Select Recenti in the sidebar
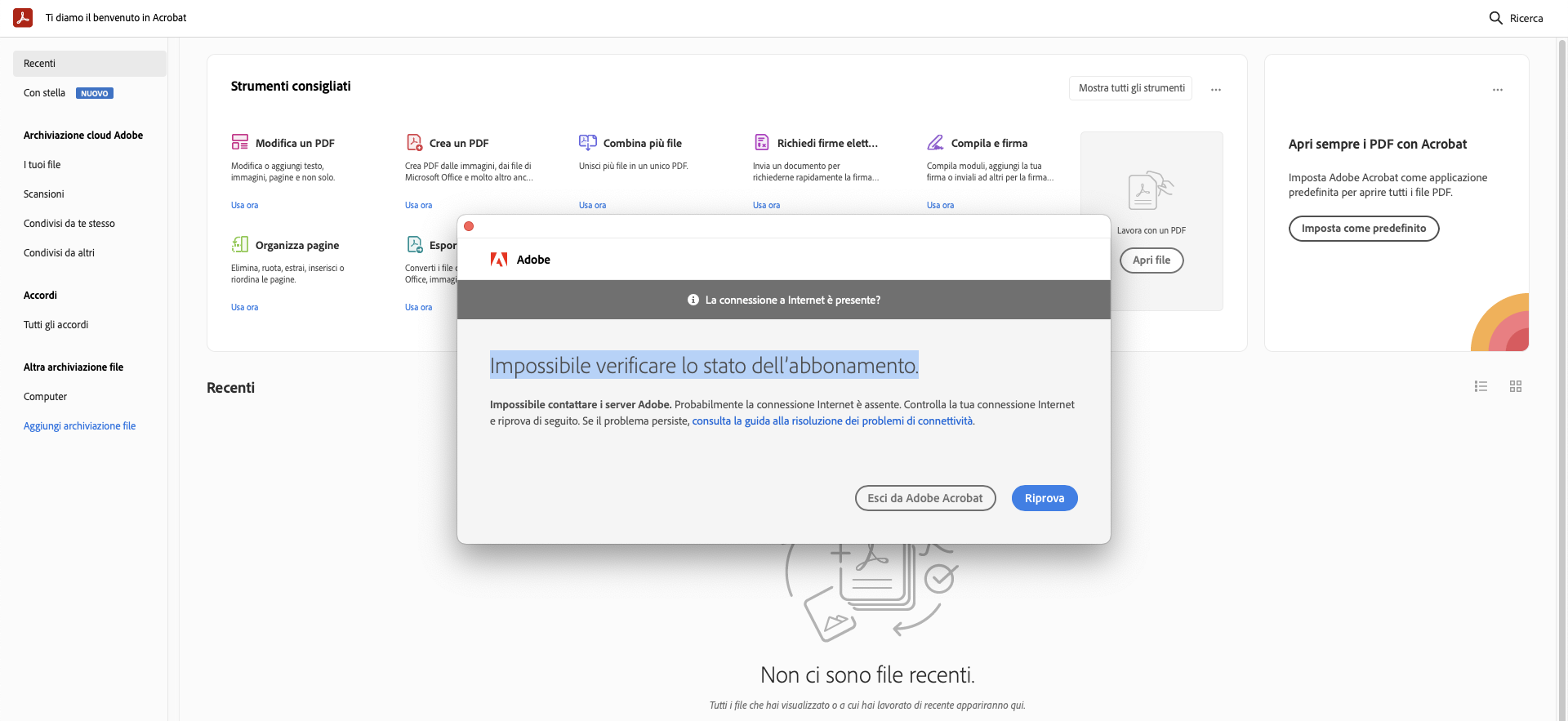1568x721 pixels. point(90,64)
